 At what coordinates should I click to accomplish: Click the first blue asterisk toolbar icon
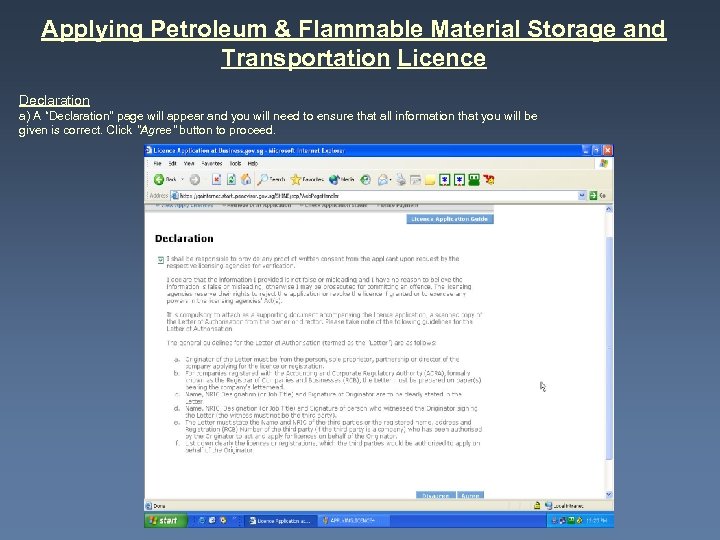click(444, 180)
